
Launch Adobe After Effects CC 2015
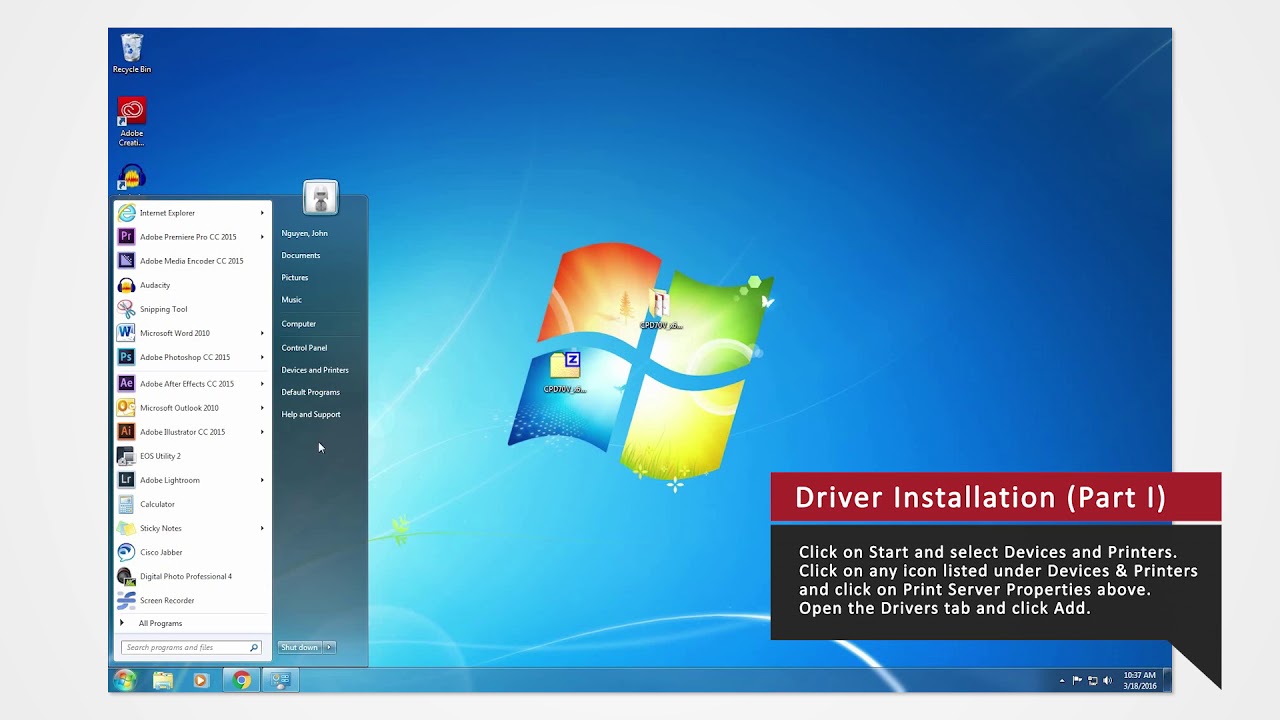tap(191, 384)
